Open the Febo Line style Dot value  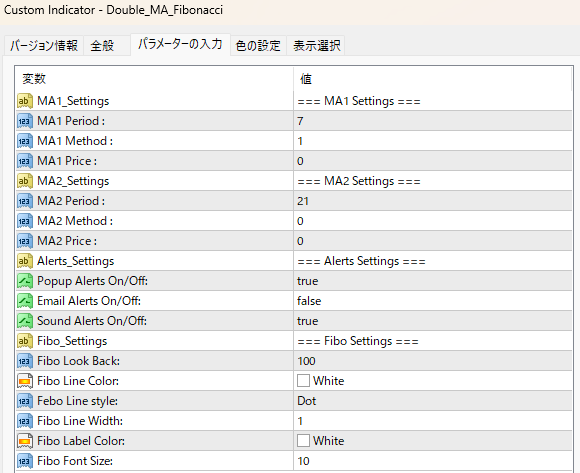click(x=432, y=401)
